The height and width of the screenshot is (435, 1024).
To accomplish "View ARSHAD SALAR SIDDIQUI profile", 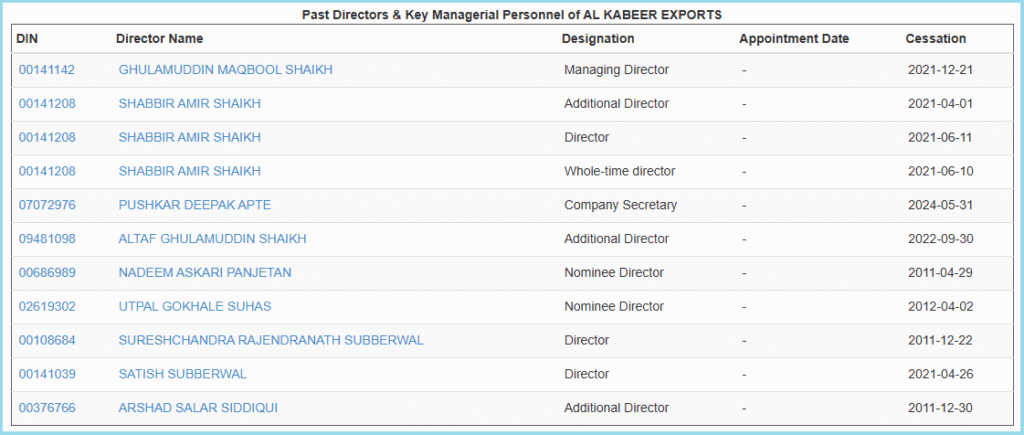I will 198,408.
